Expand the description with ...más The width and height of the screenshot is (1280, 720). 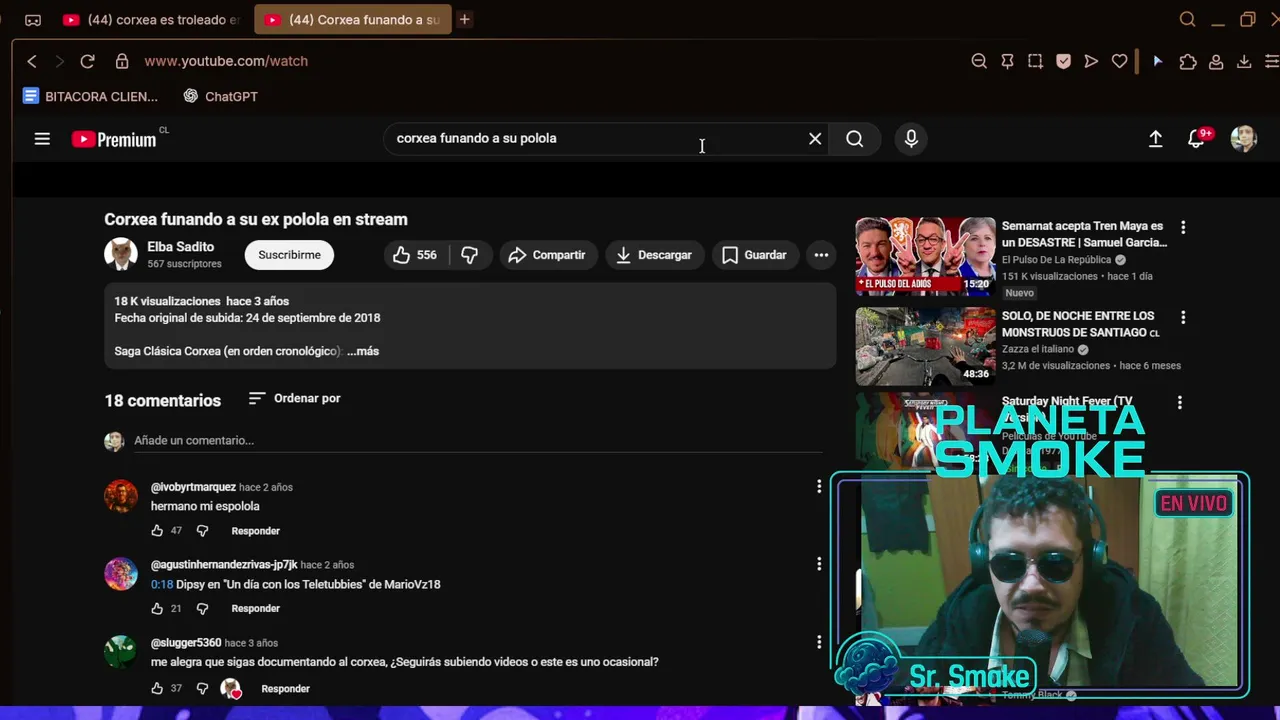(363, 351)
